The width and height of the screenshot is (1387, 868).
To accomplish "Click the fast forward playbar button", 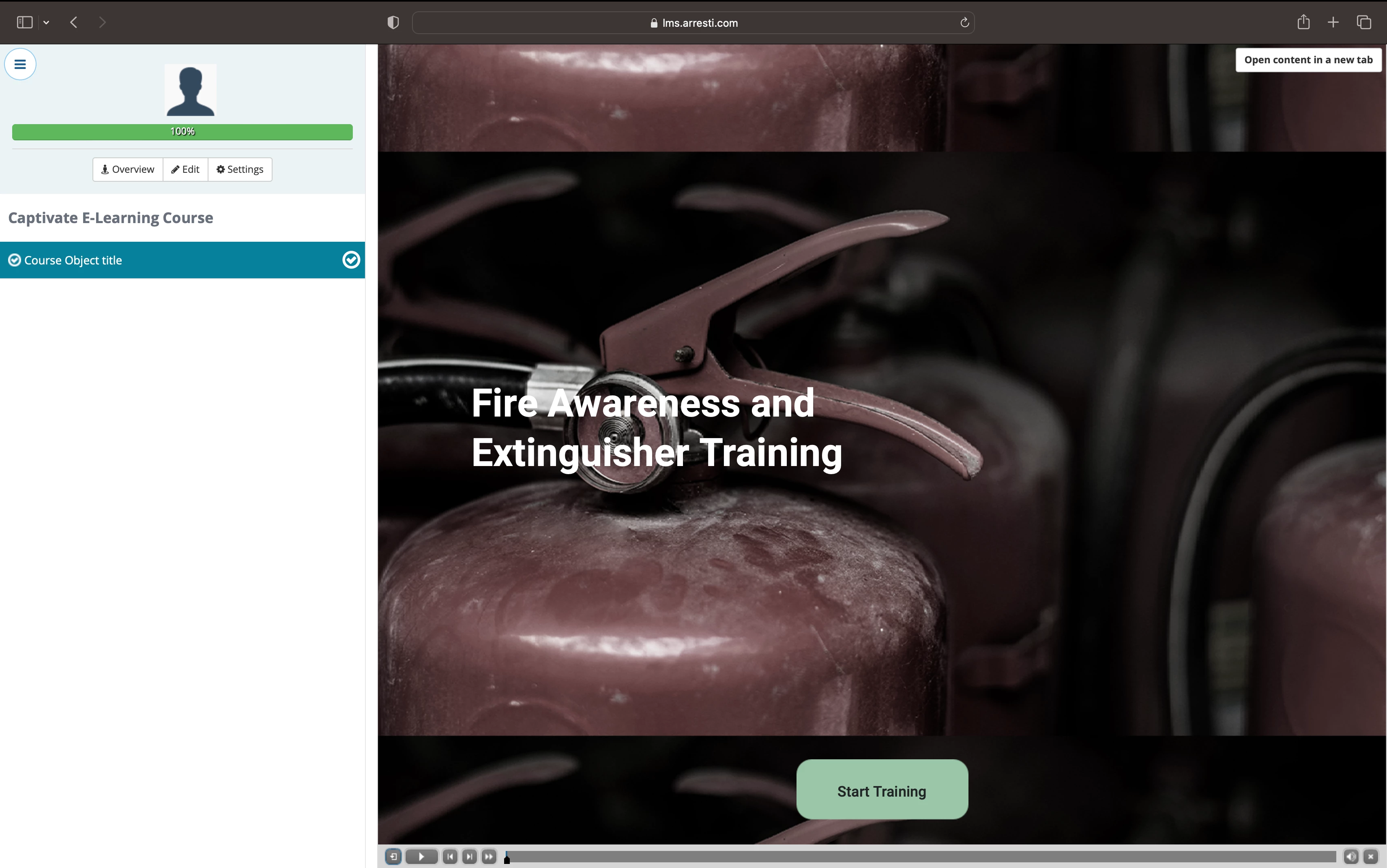I will 489,857.
